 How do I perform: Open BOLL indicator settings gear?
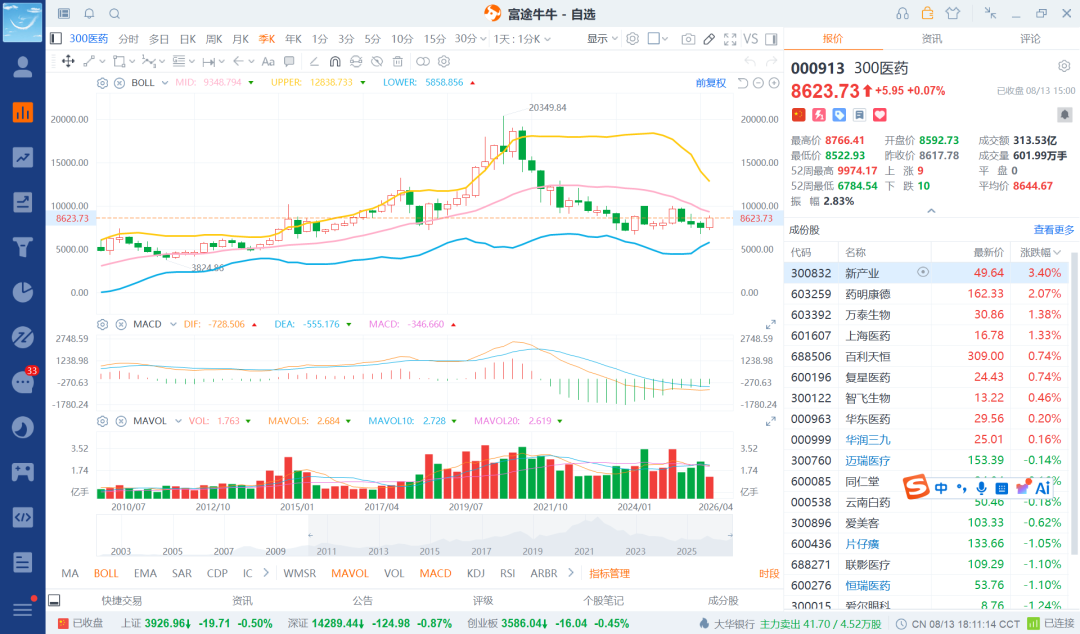(103, 83)
